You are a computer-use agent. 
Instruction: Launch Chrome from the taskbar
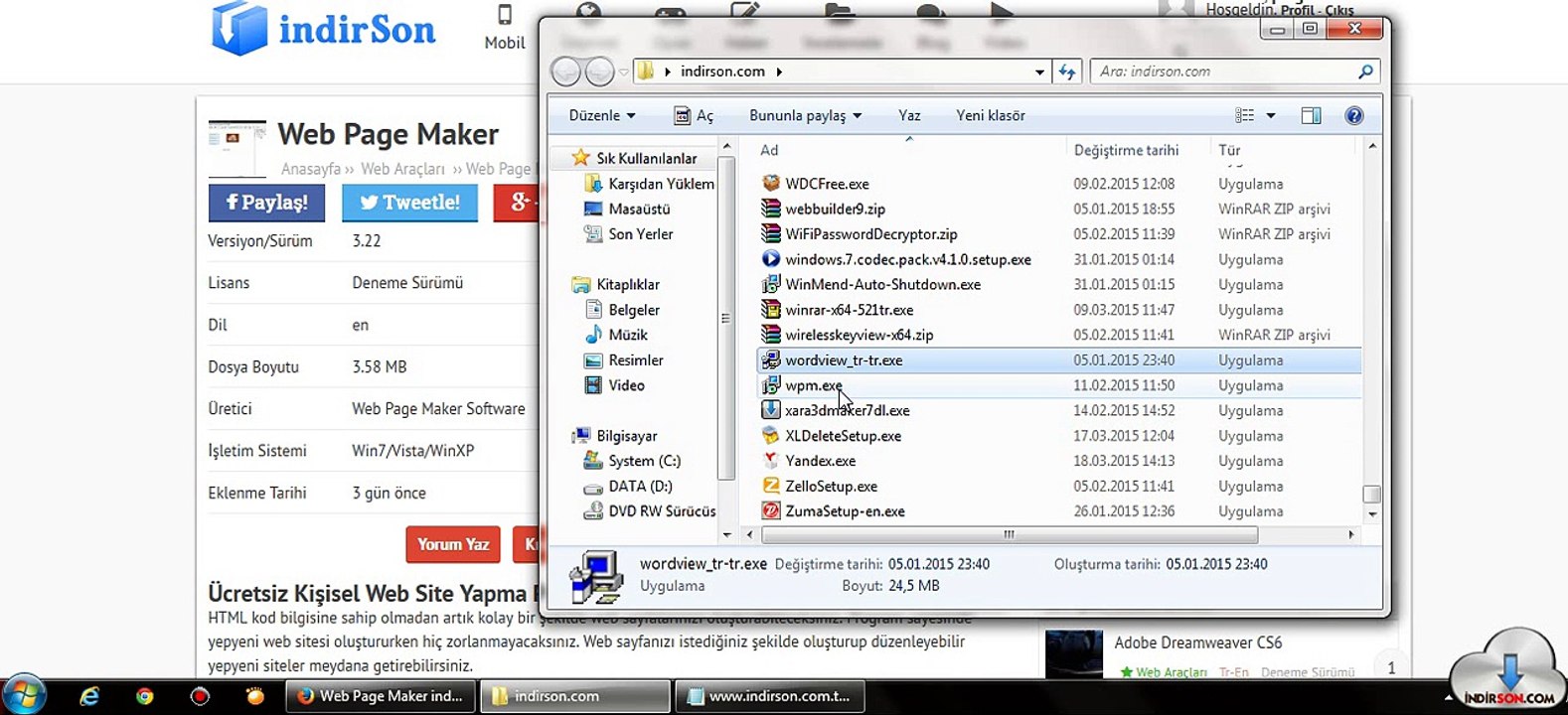click(x=145, y=696)
